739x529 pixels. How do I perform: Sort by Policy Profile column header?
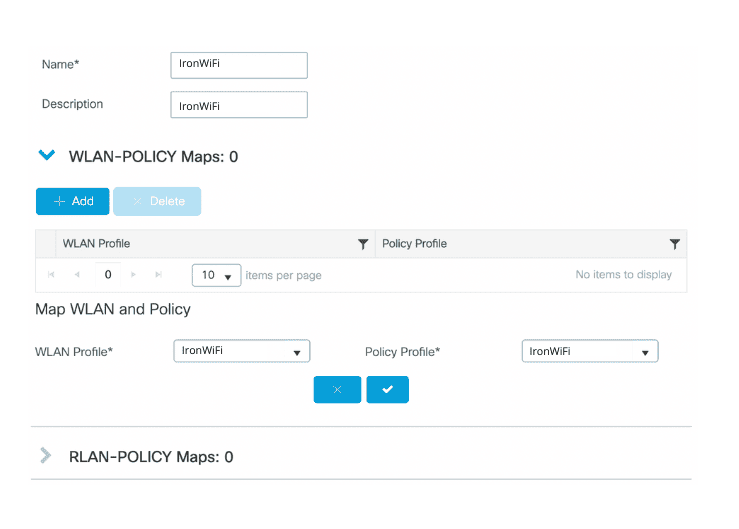click(x=415, y=244)
